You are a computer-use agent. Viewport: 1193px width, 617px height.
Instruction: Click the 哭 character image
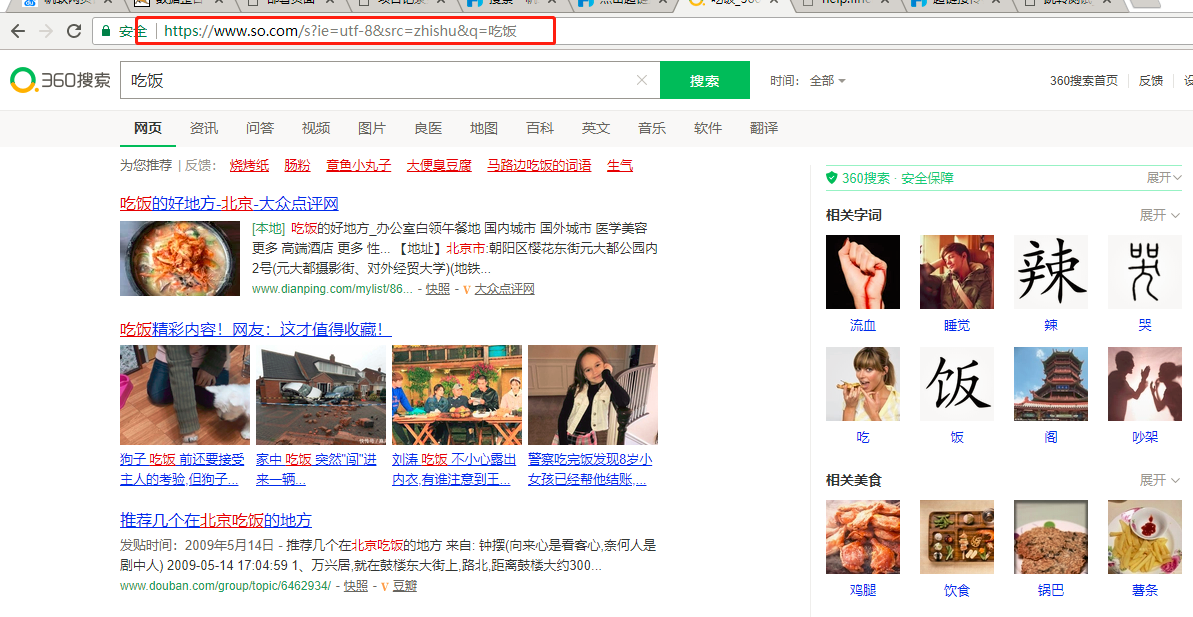point(1145,272)
